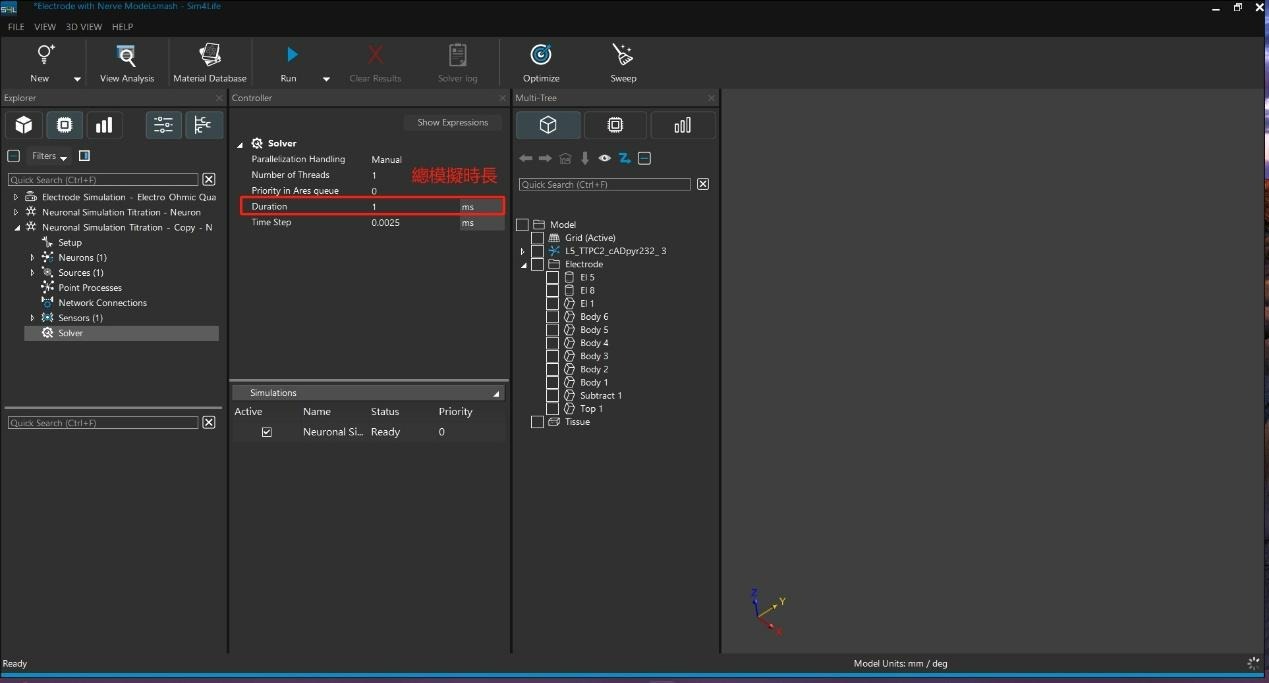The width and height of the screenshot is (1269, 683).
Task: Open the 3D VIEW menu
Action: (x=84, y=27)
